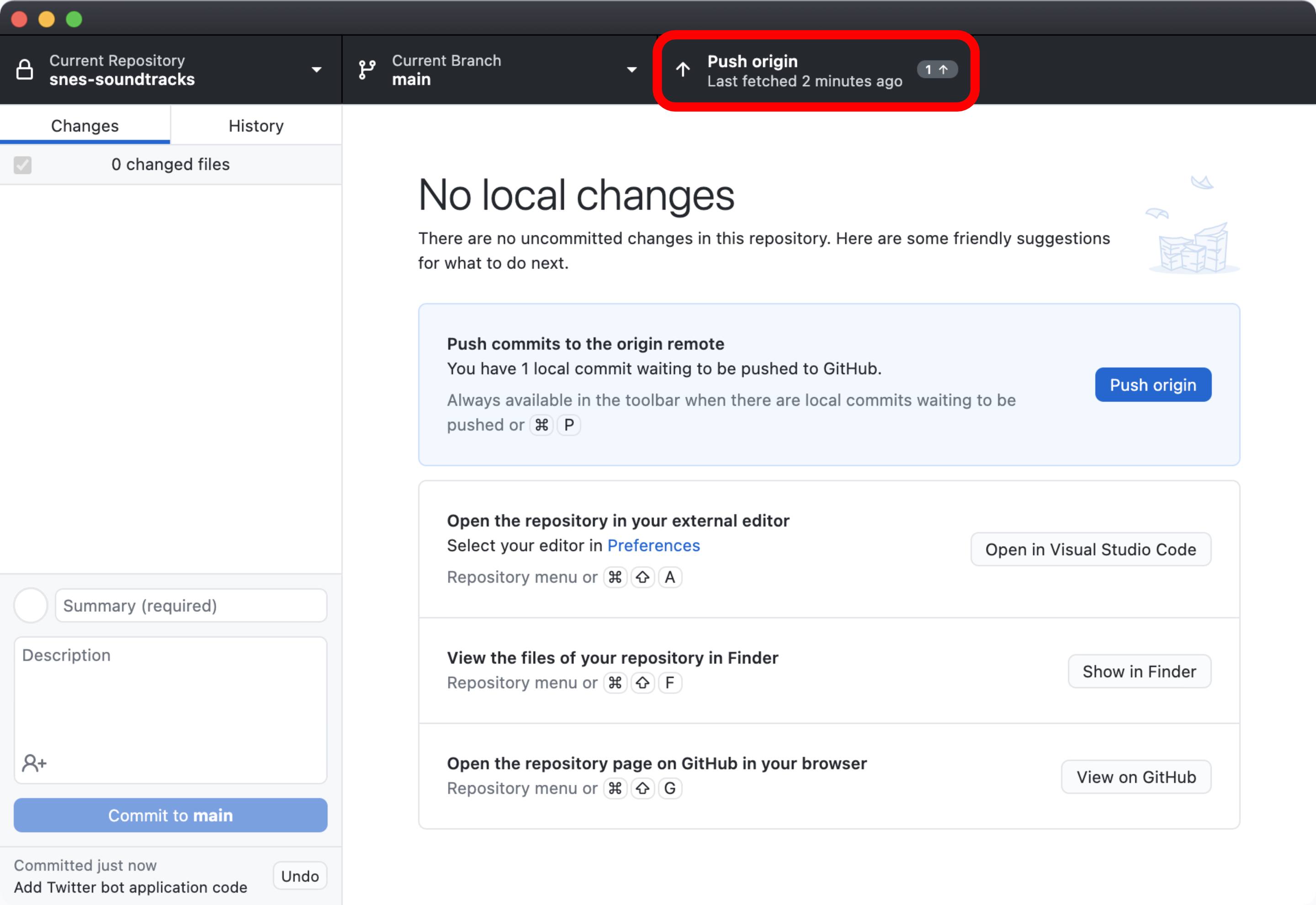The width and height of the screenshot is (1316, 905).
Task: Undo the Twitter bot application code commit
Action: click(299, 875)
